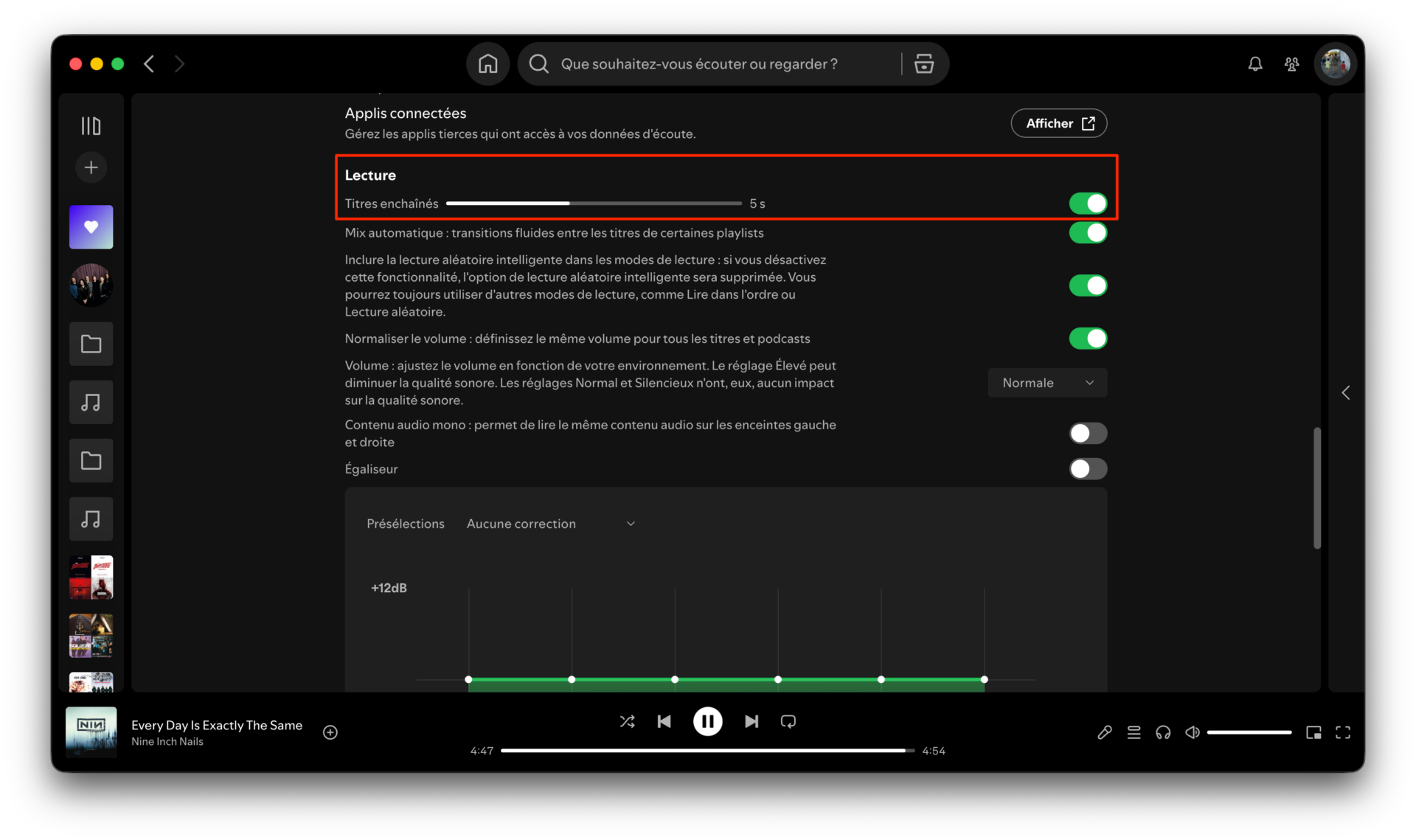Enable Contenu audio mono switch

pos(1088,434)
